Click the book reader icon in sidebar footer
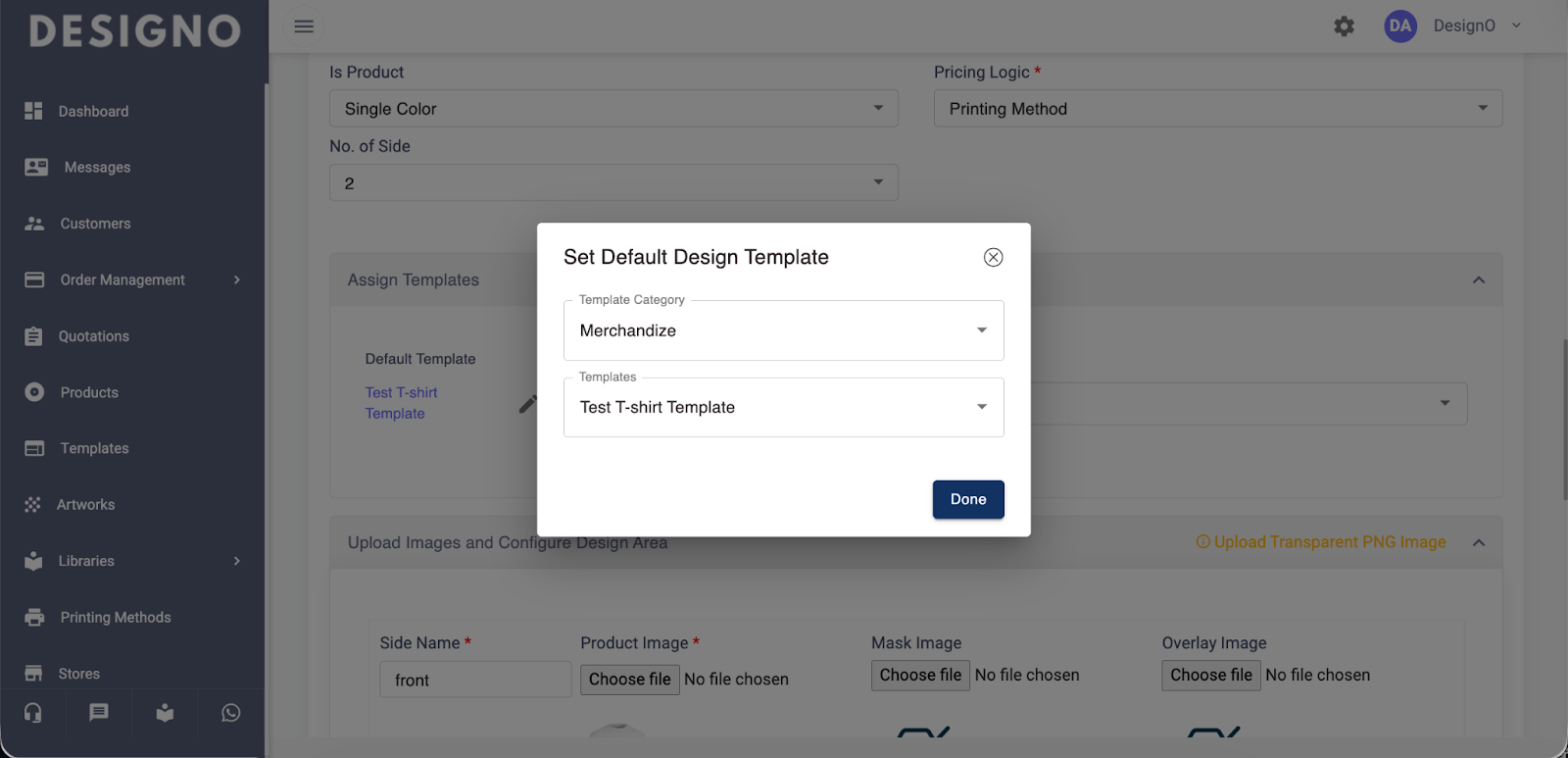Viewport: 1568px width, 758px height. (x=165, y=713)
